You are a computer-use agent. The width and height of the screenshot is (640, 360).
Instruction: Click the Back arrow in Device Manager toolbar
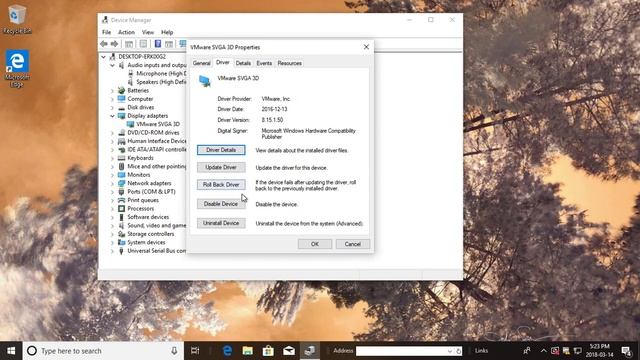(x=104, y=44)
